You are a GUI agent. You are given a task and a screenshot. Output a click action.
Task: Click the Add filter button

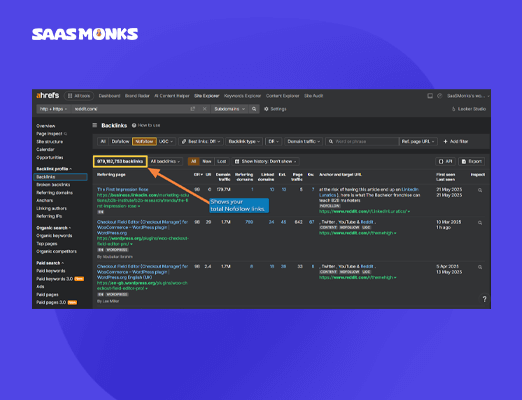pos(456,142)
